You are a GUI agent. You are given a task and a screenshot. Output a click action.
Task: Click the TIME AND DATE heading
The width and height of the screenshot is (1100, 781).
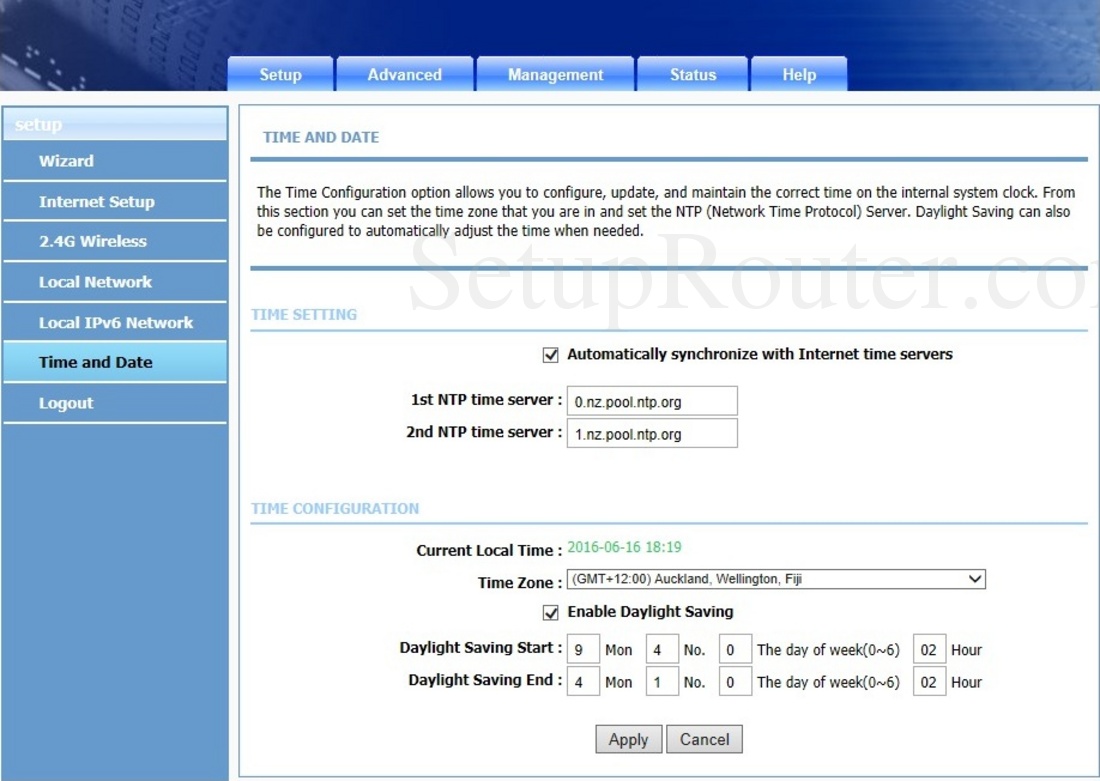click(x=321, y=138)
